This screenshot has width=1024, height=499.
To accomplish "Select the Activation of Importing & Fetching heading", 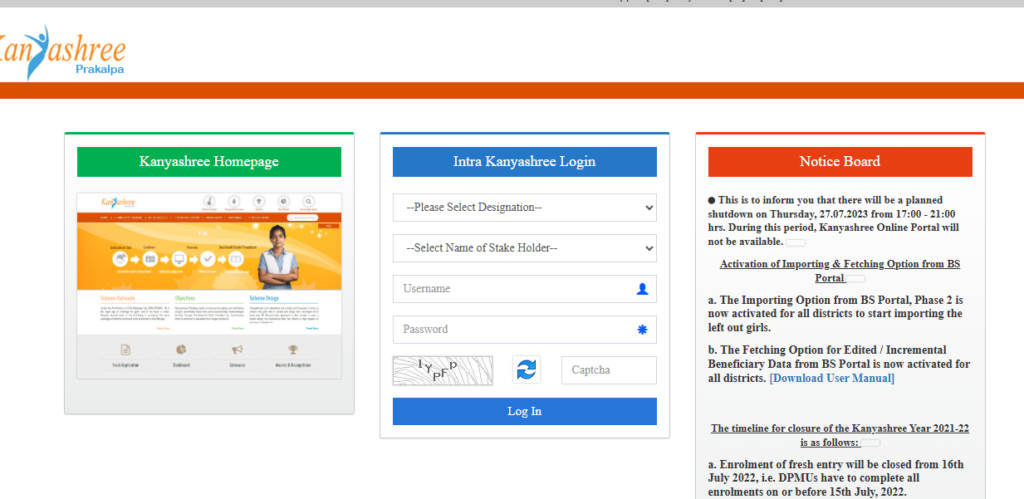I will point(840,271).
